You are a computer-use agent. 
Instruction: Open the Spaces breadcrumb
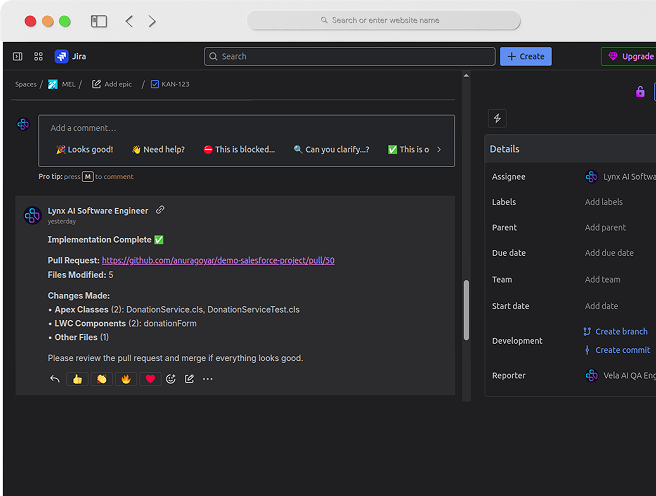pos(26,84)
